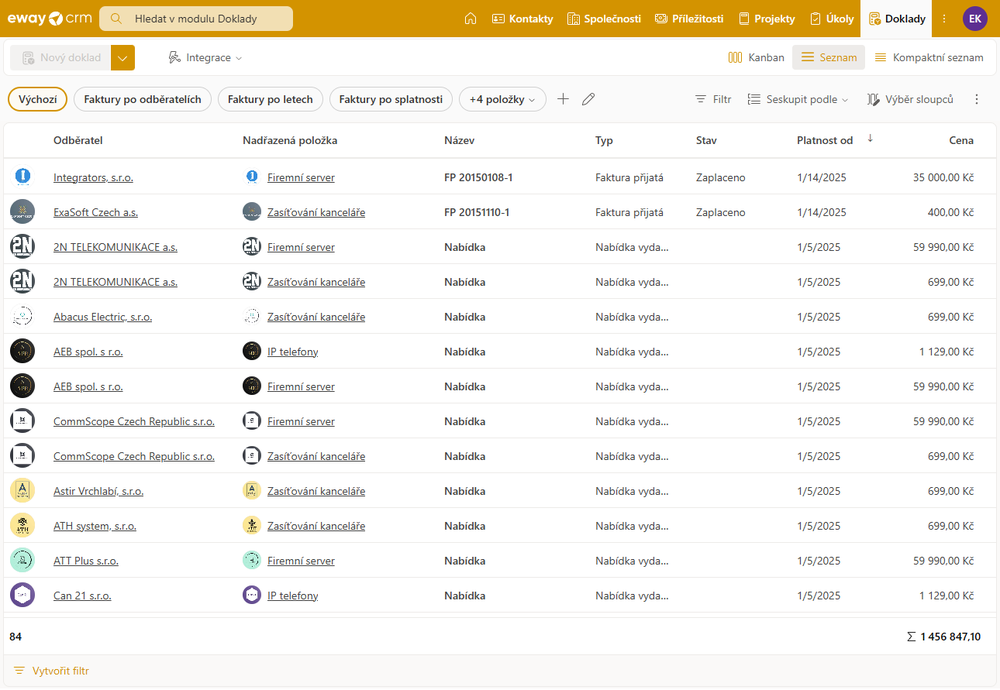The image size is (1000, 690).
Task: Switch to Kanban view
Action: coord(756,58)
